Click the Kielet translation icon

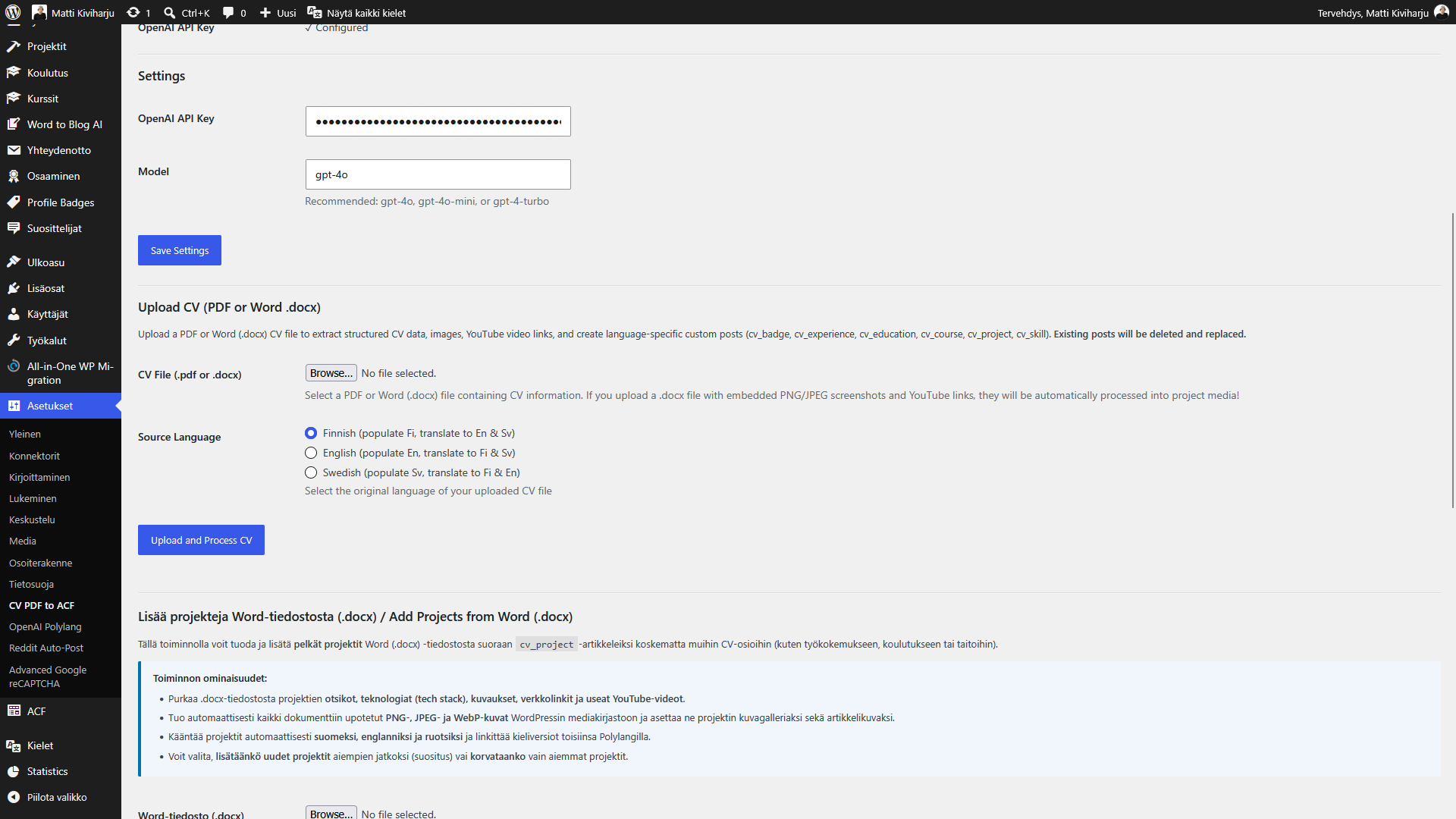pos(14,745)
